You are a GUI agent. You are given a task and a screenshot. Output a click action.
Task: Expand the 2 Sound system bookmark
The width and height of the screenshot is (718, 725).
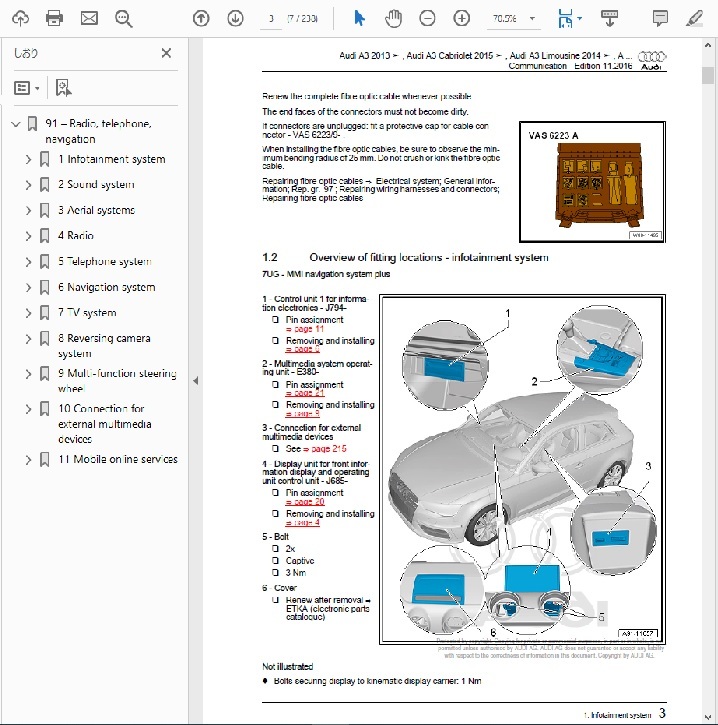tap(28, 185)
